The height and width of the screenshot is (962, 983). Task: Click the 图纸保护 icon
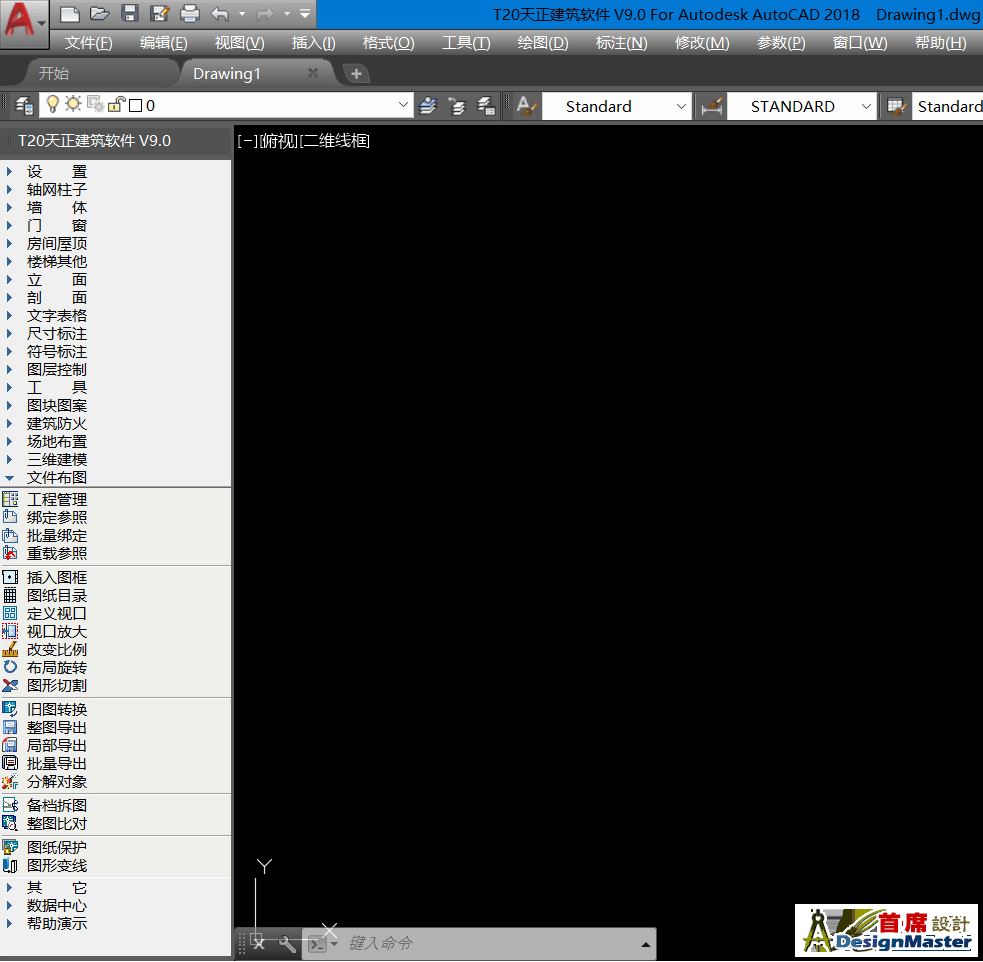(10, 847)
